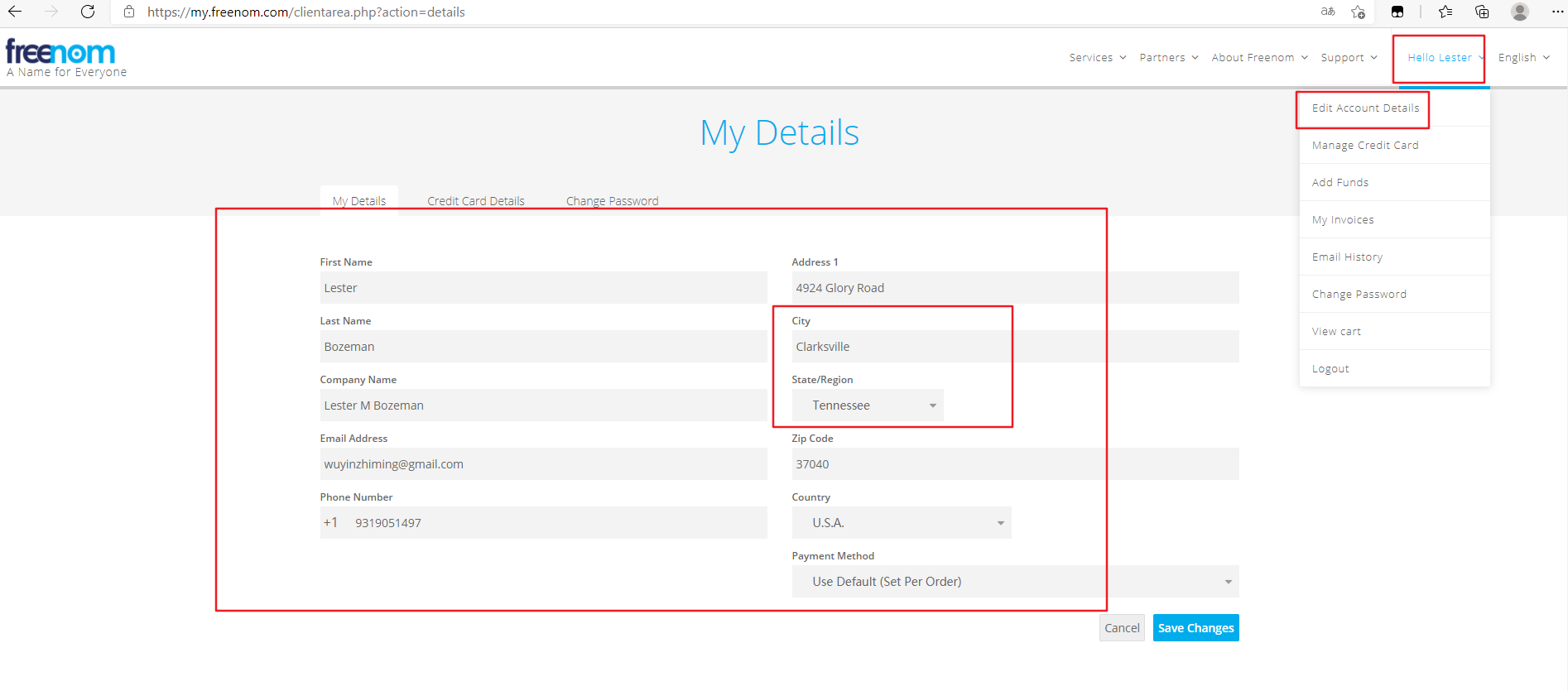Click the dark extension icon in toolbar

coord(1397,12)
